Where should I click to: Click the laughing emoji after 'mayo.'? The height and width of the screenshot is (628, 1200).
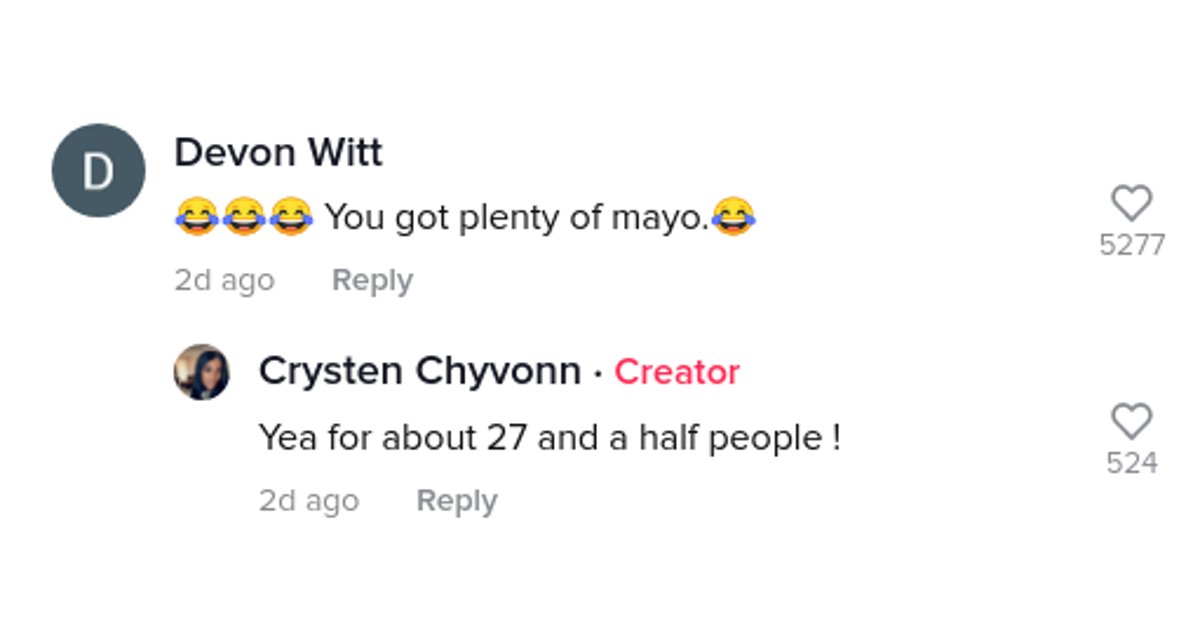tap(733, 216)
